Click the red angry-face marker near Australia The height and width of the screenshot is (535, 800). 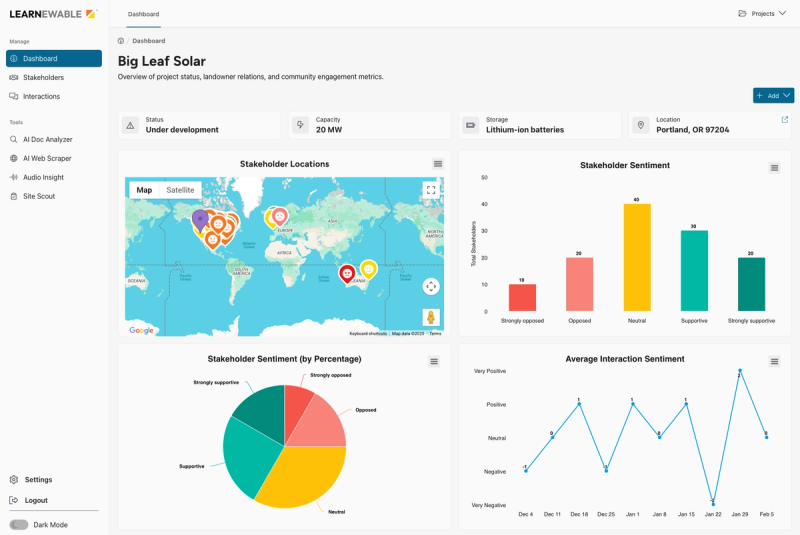click(x=347, y=274)
